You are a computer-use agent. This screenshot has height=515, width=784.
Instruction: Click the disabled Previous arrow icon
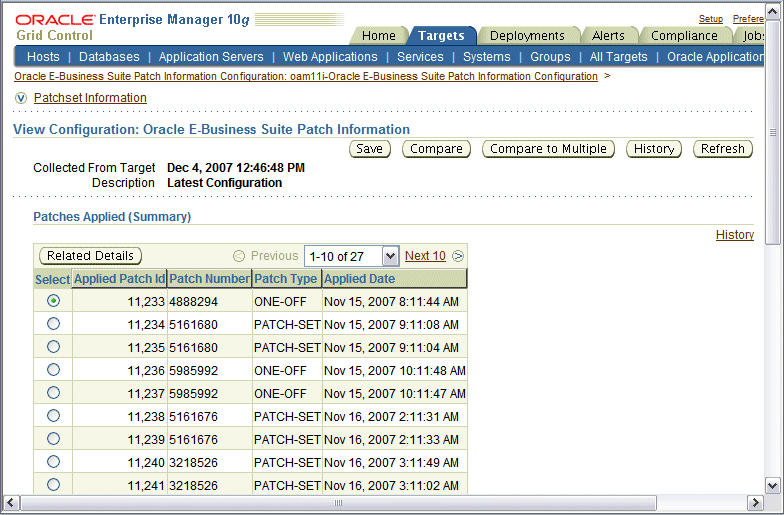[x=239, y=256]
